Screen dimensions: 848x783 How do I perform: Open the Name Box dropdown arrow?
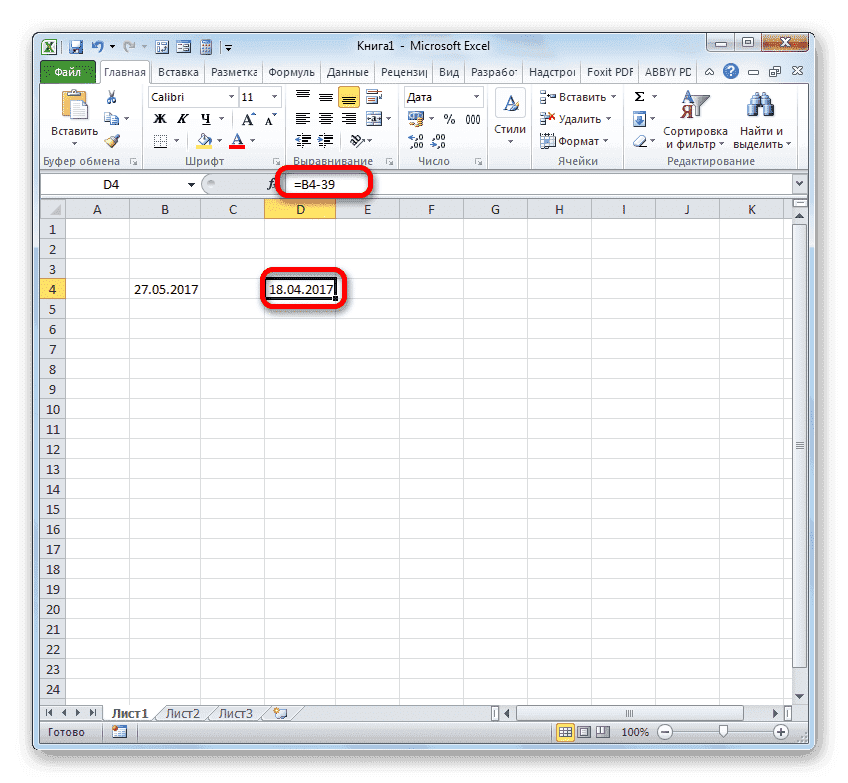[x=193, y=184]
